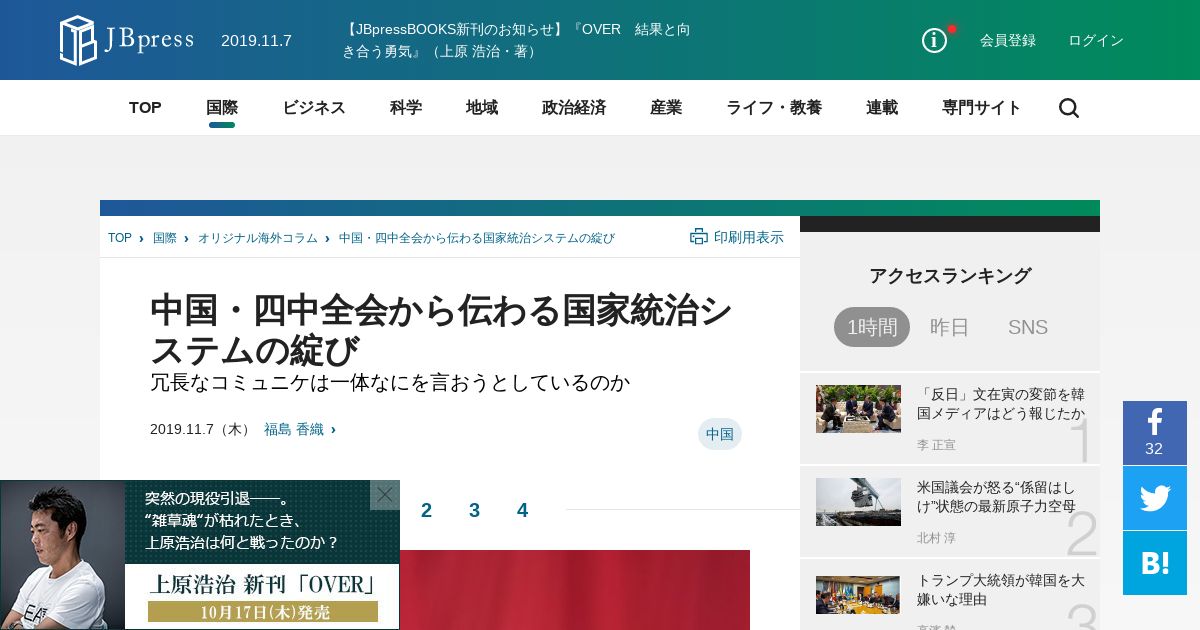
Task: Click author name 李 正宣
Action: (x=936, y=445)
